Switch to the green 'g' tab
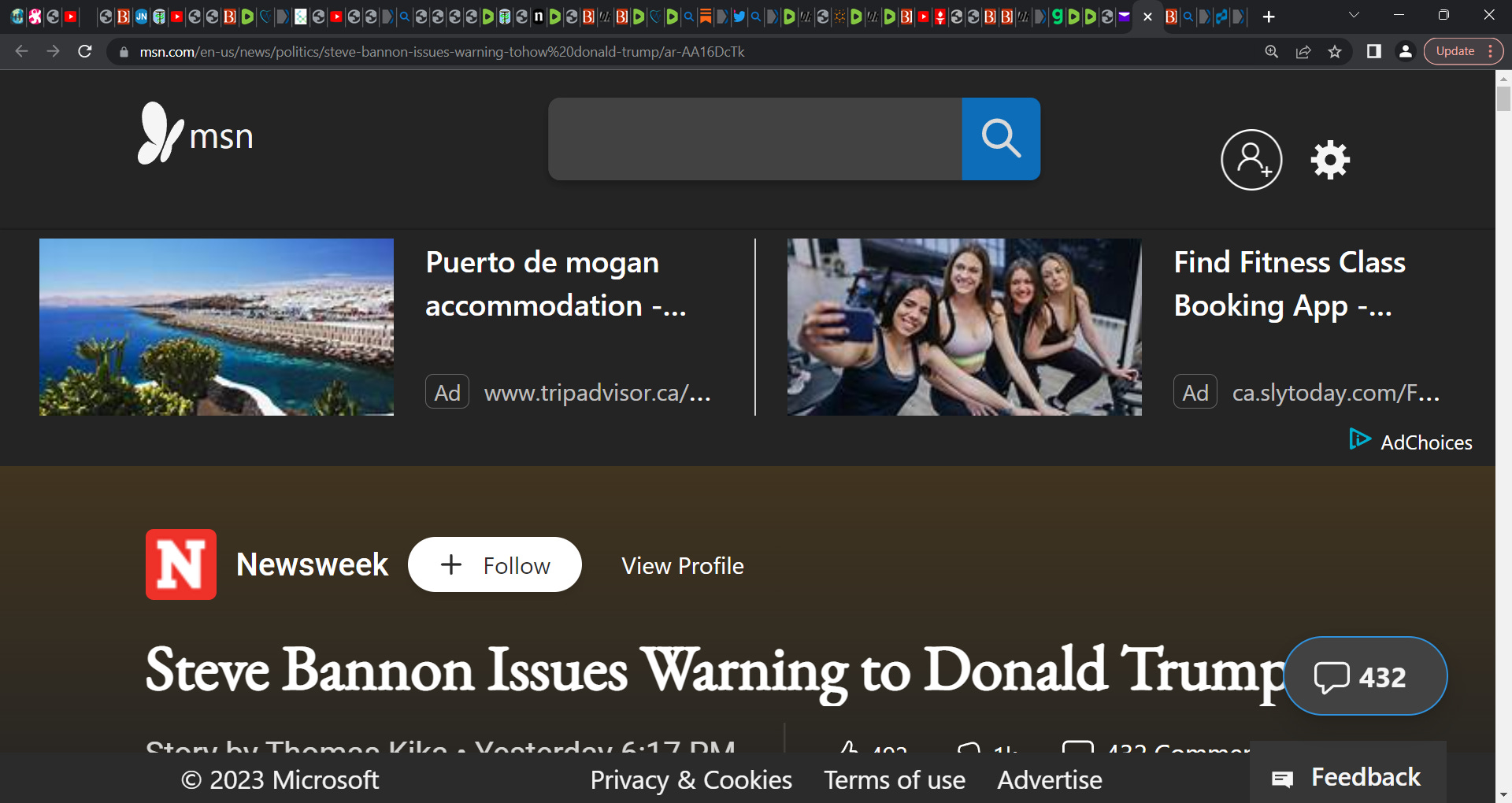The width and height of the screenshot is (1512, 803). (1057, 17)
